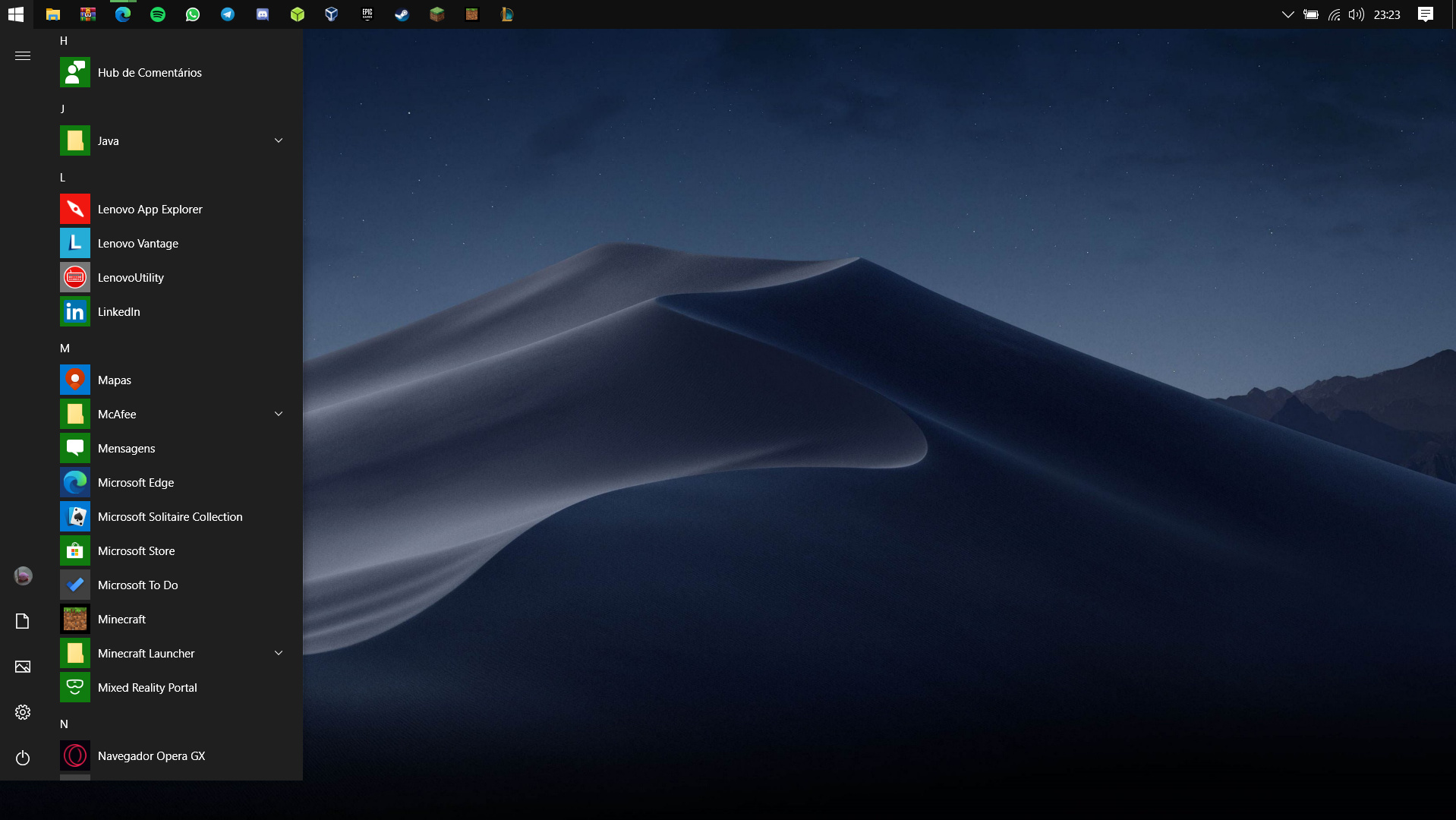Expand the Java folder

point(279,140)
